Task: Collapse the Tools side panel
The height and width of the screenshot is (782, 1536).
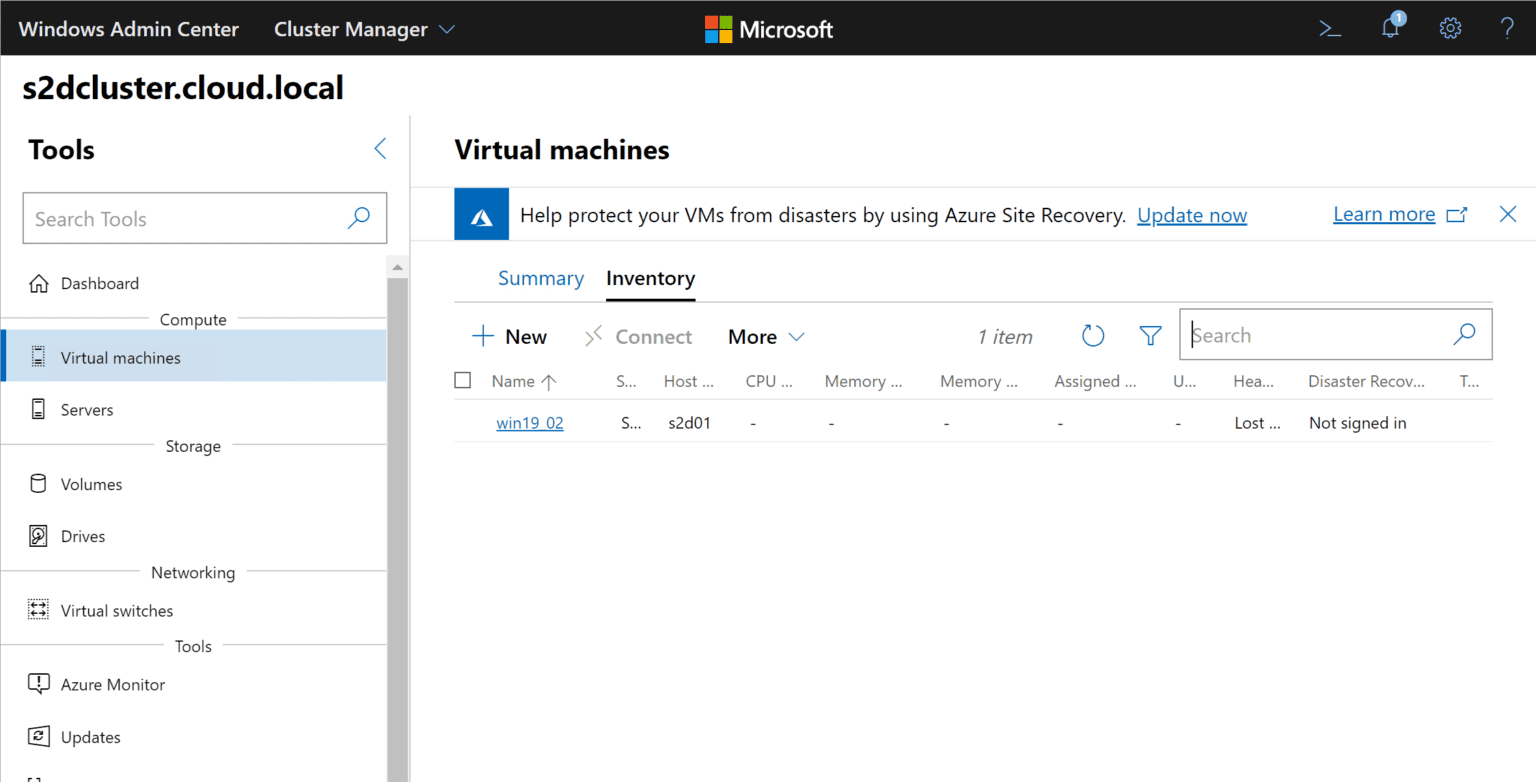Action: [x=380, y=149]
